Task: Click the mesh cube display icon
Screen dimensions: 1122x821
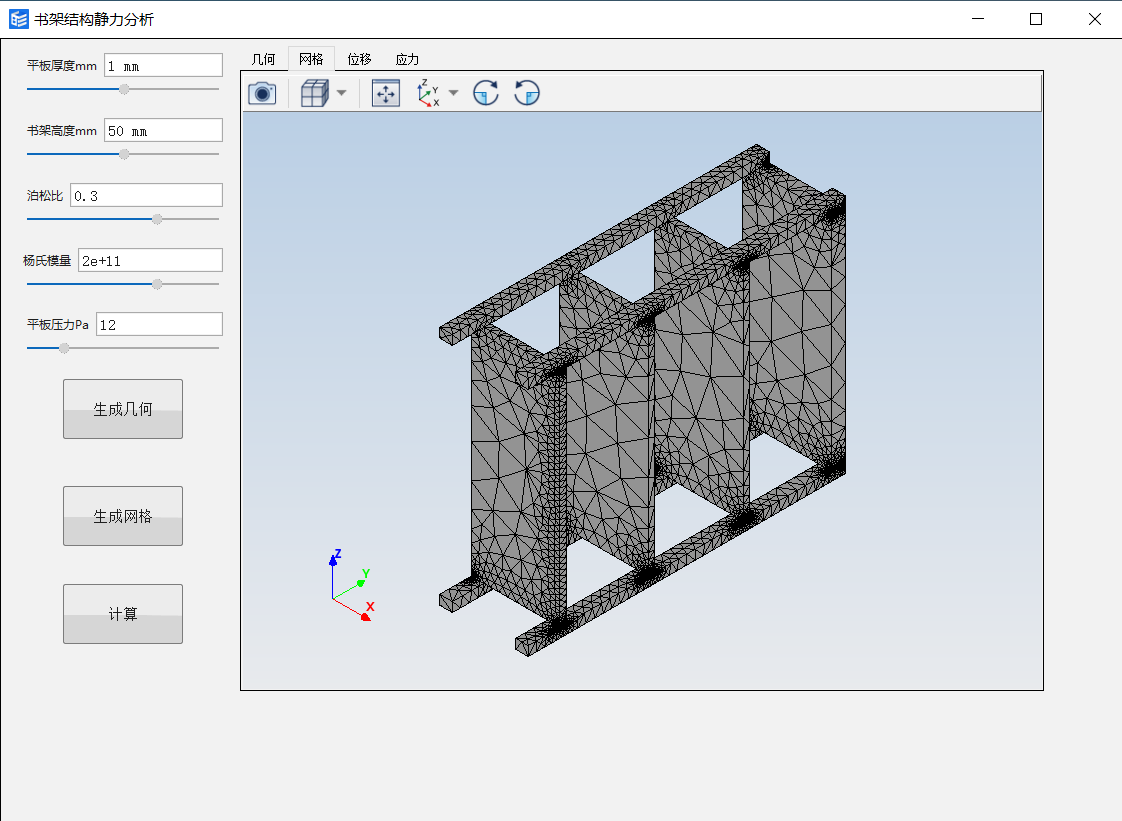Action: [314, 93]
